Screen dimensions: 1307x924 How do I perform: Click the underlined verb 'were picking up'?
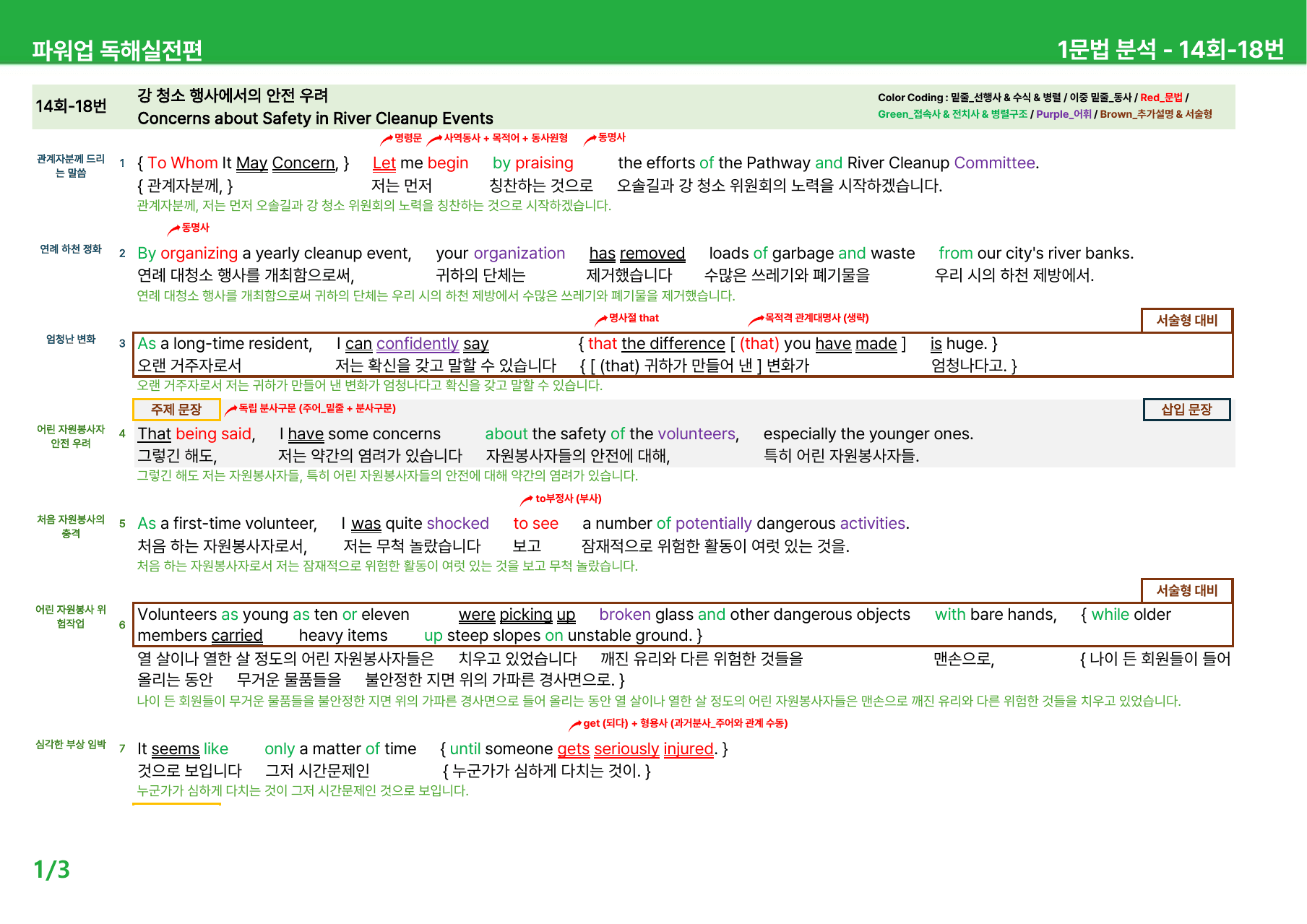517,615
